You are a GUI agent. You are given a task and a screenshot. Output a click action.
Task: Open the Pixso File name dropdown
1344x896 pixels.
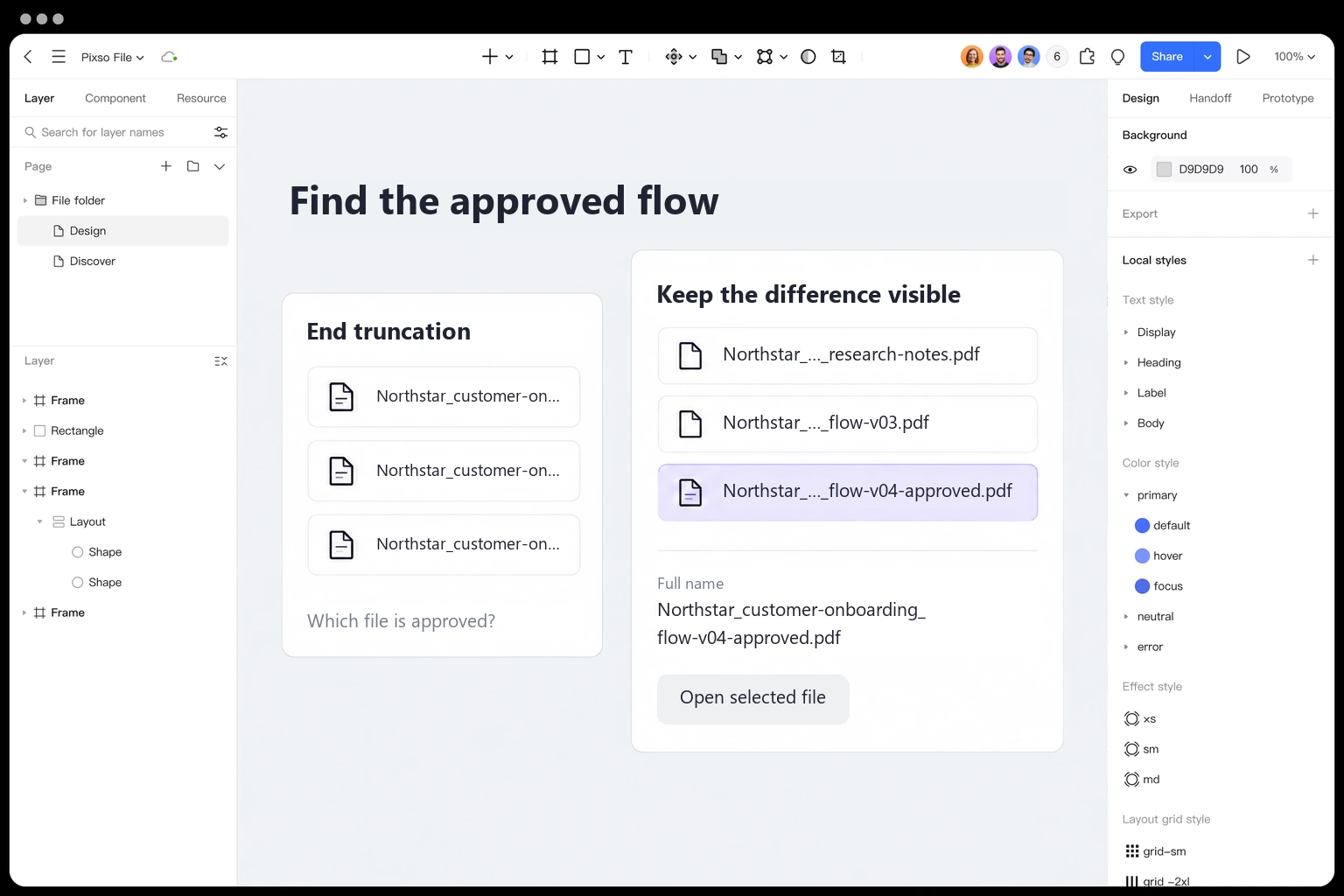(112, 58)
